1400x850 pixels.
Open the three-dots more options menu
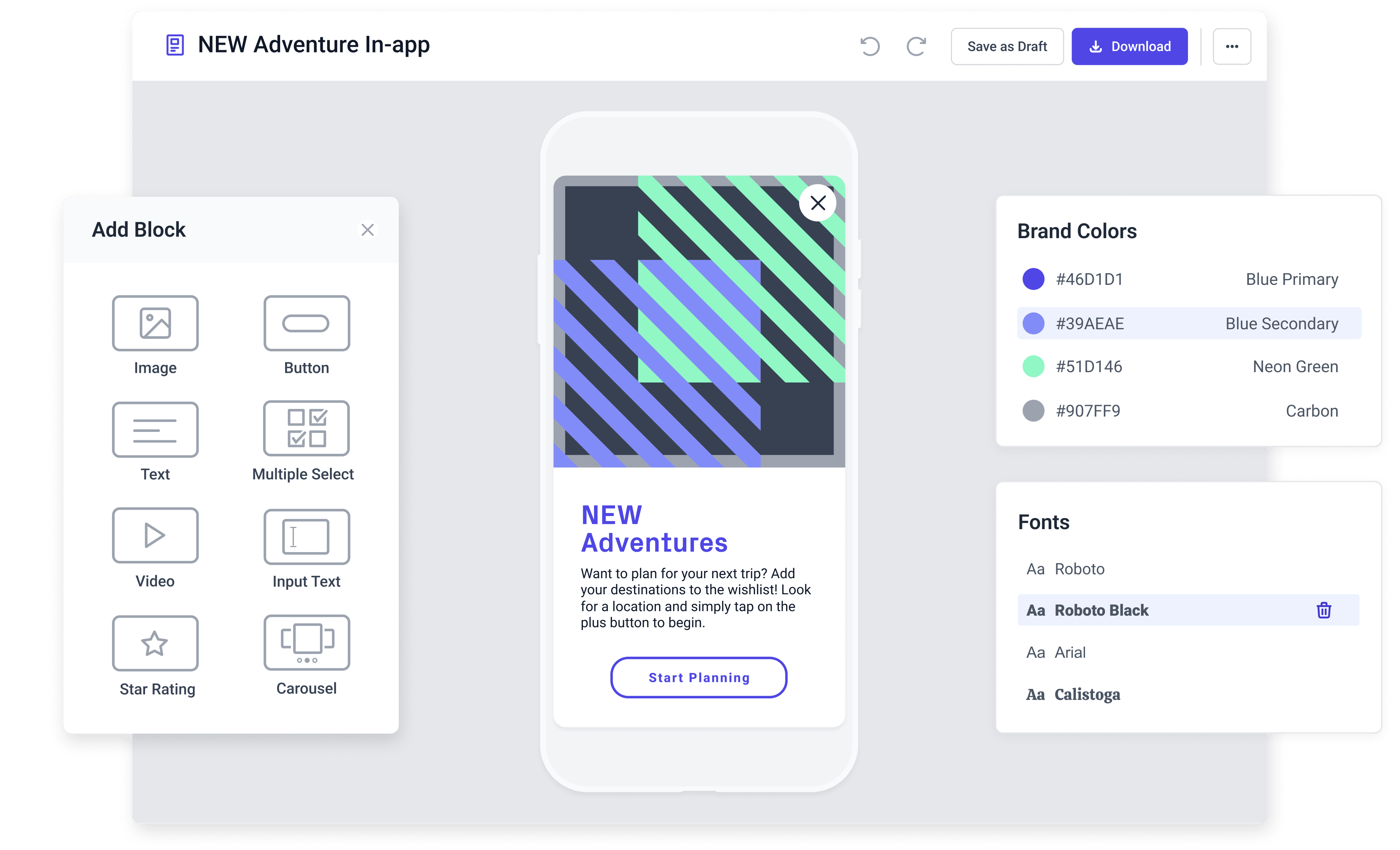1231,47
